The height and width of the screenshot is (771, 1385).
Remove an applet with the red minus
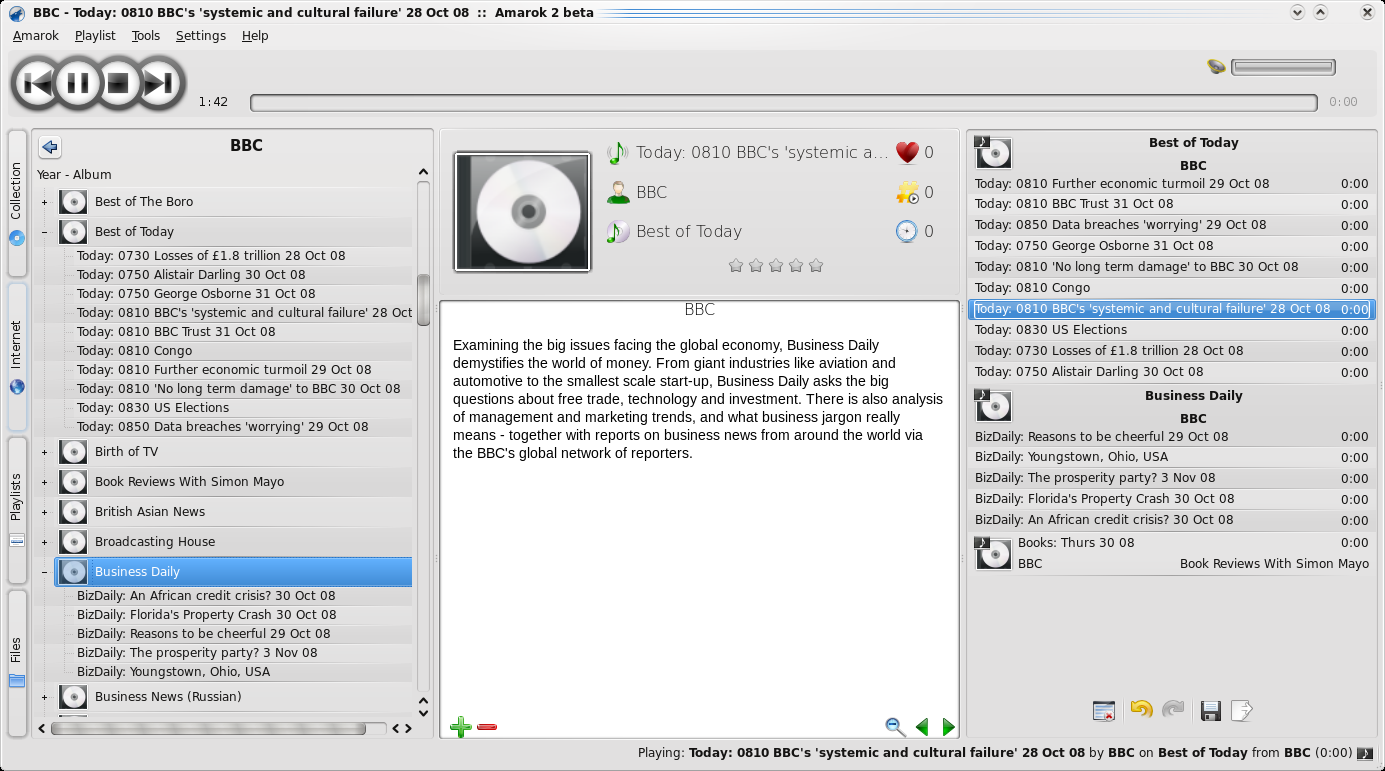487,727
